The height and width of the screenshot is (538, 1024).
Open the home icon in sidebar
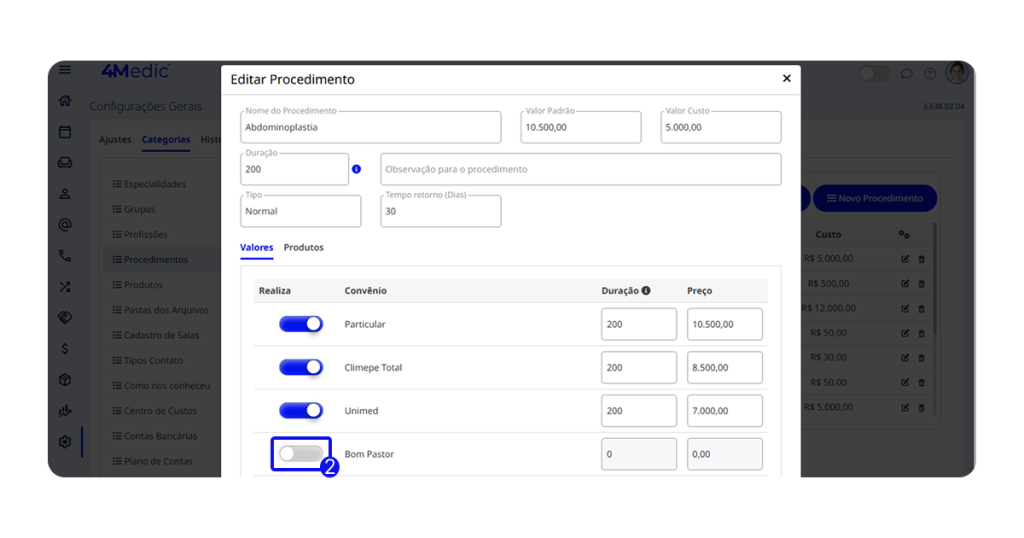(x=65, y=101)
